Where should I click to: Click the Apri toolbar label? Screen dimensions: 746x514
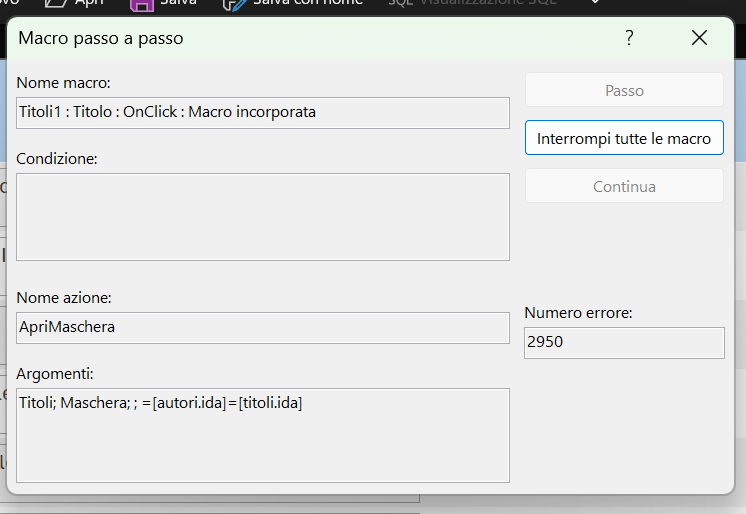(x=89, y=2)
